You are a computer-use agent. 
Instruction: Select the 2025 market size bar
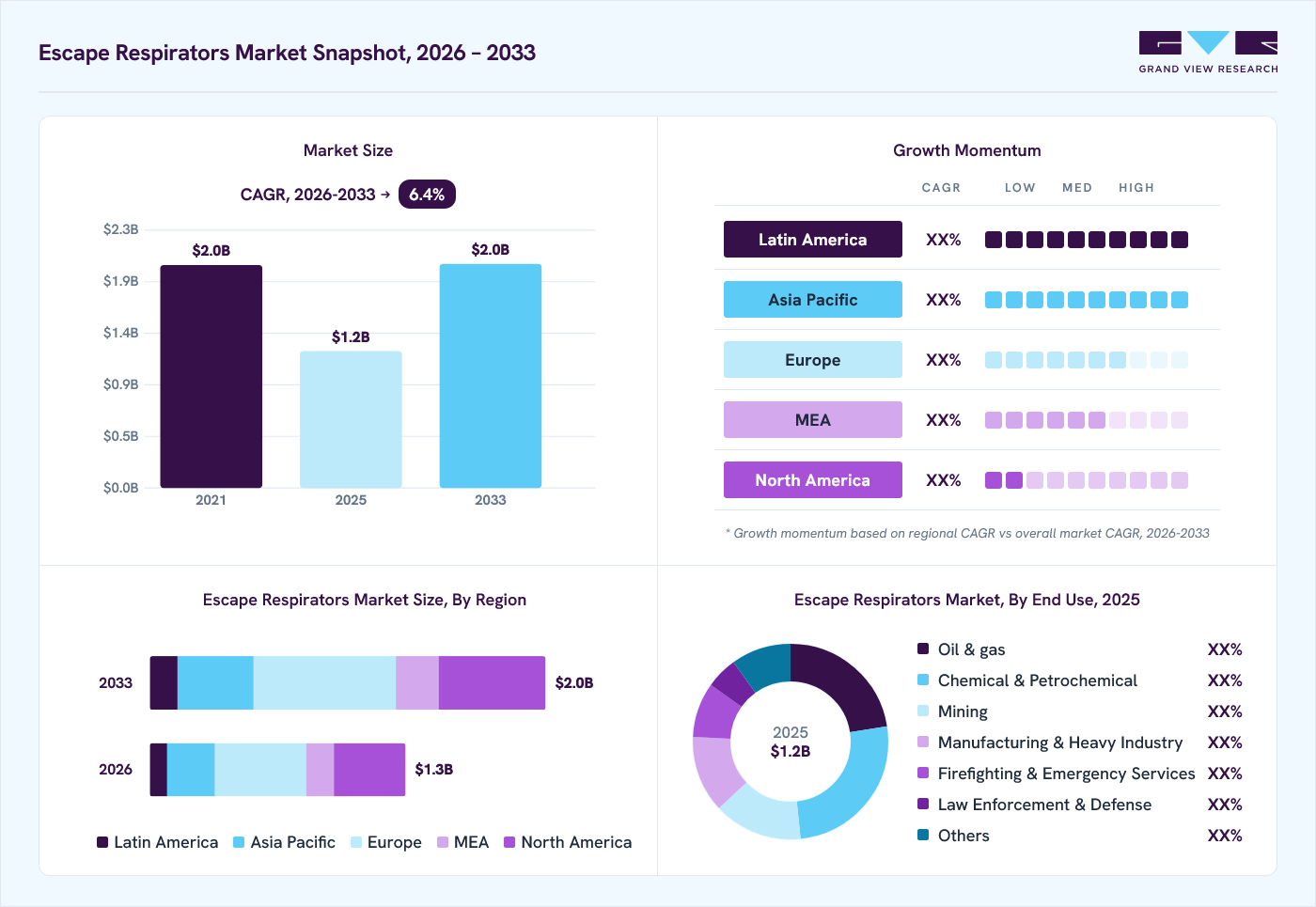(x=351, y=419)
